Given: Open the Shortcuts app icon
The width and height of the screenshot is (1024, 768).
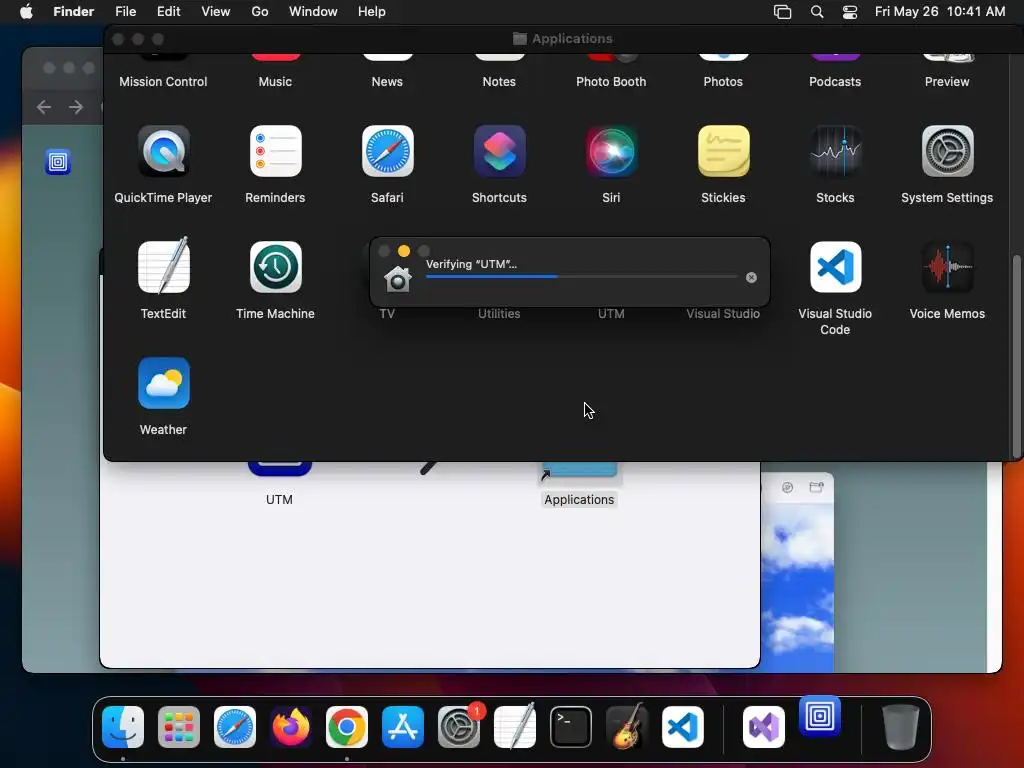Looking at the screenshot, I should (500, 152).
